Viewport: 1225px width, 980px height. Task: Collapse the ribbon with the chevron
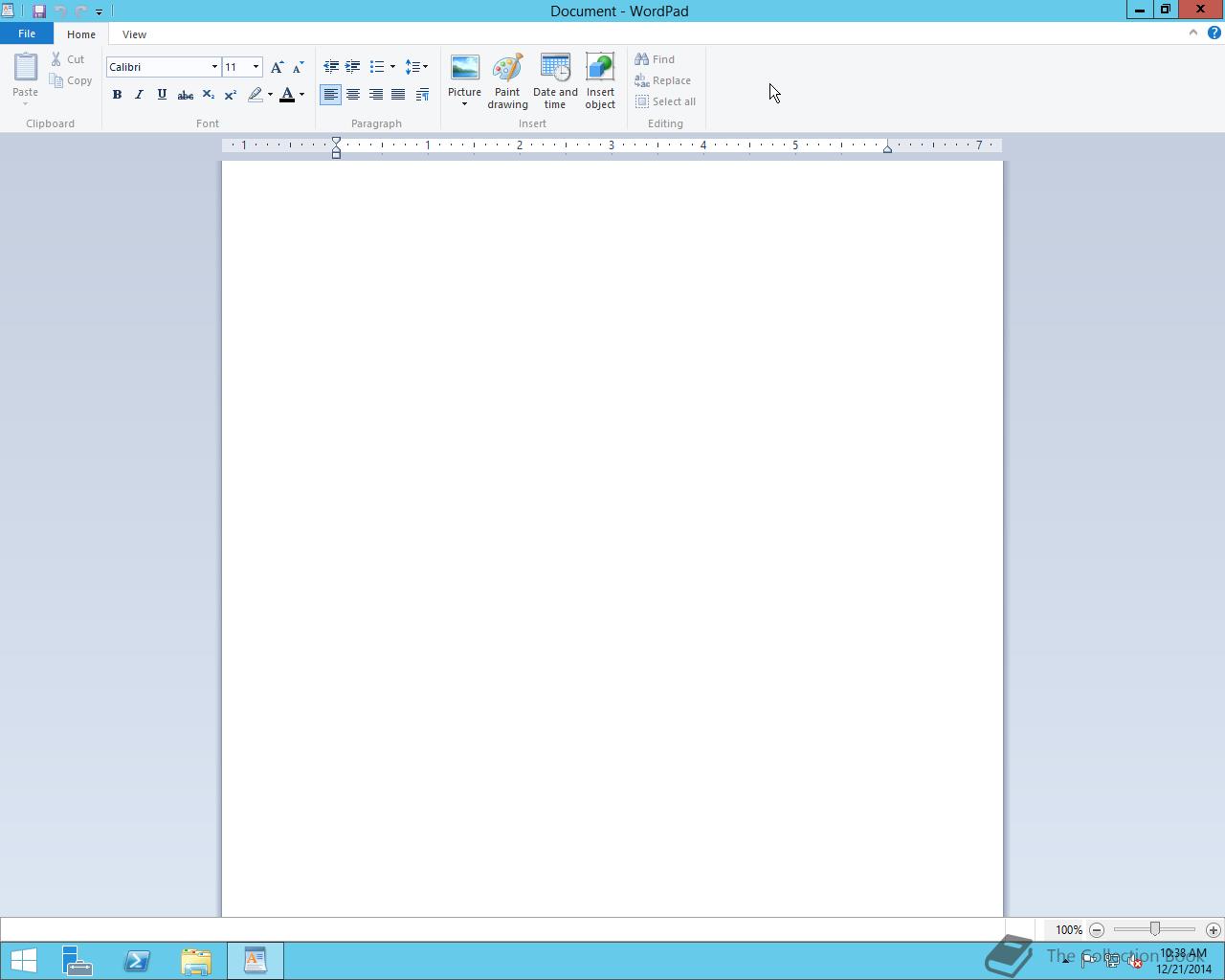pos(1192,33)
